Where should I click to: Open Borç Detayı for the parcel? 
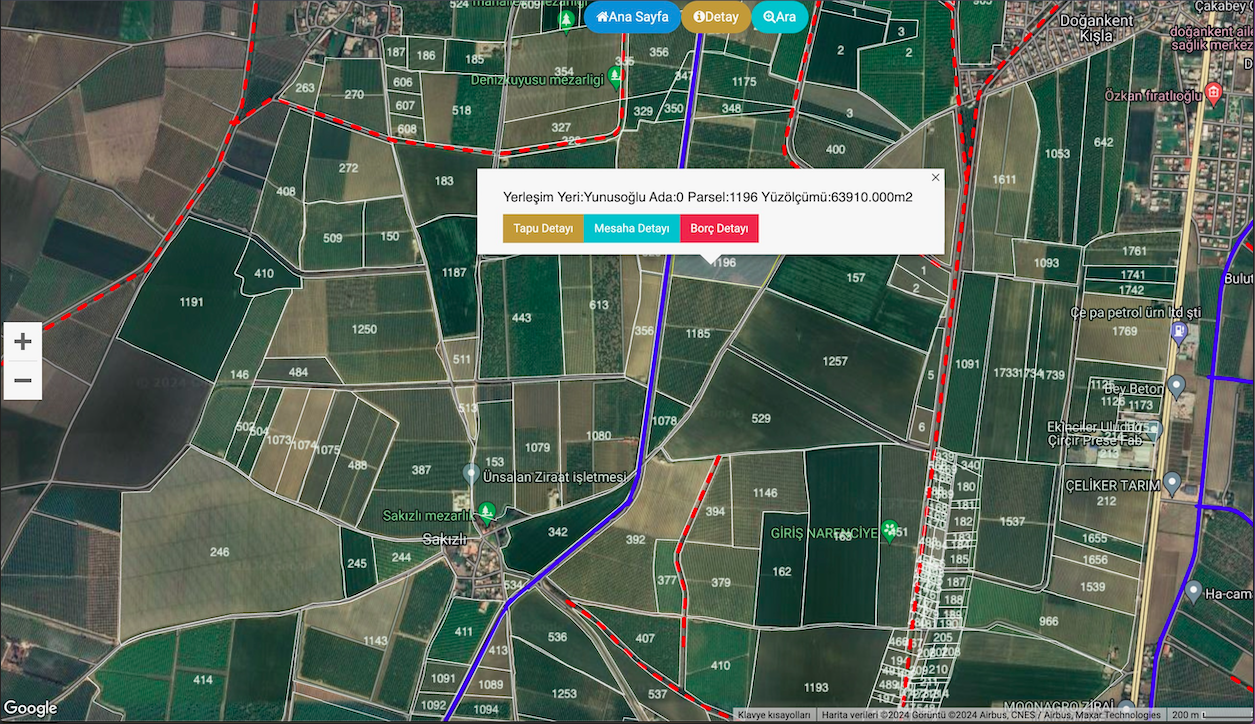pyautogui.click(x=719, y=228)
